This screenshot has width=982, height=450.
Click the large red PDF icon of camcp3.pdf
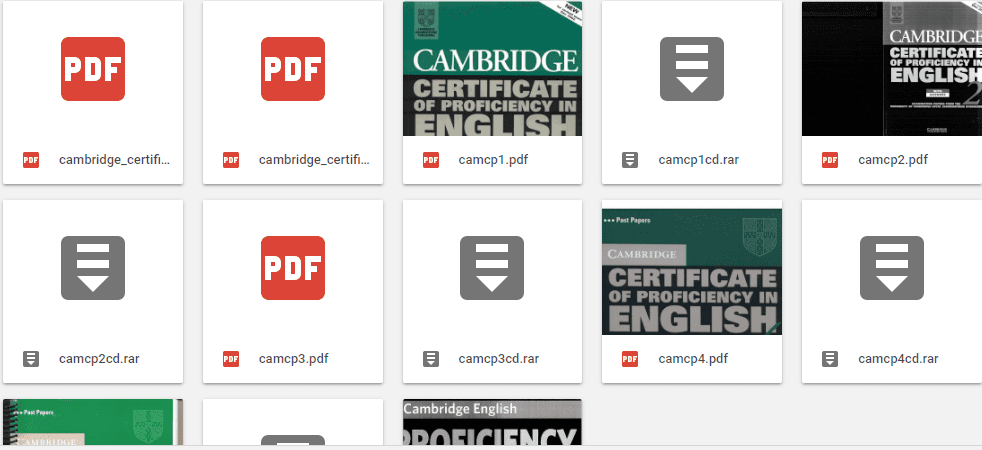pyautogui.click(x=292, y=268)
